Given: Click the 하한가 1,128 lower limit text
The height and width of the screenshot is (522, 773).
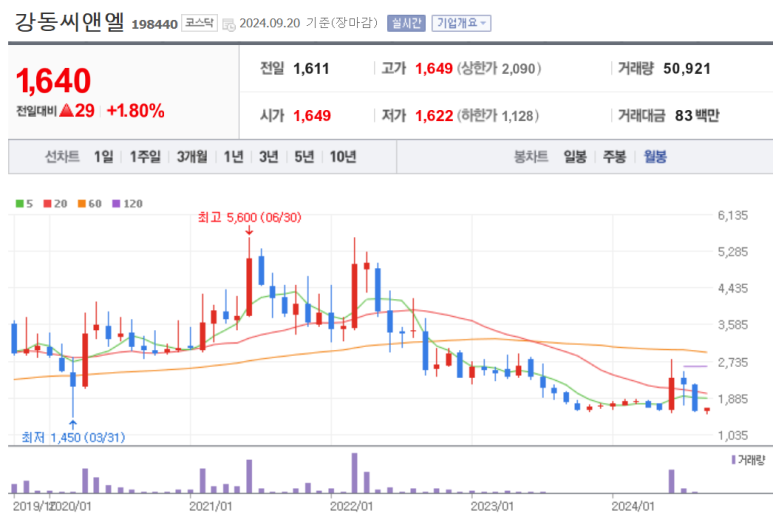Looking at the screenshot, I should tap(498, 116).
